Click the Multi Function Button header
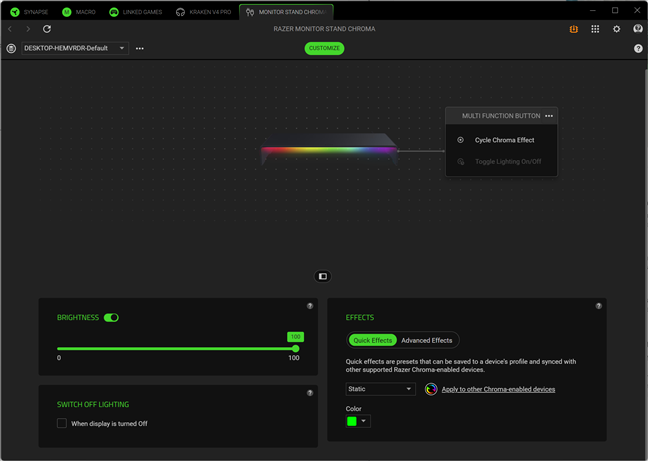This screenshot has width=648, height=461. 501,116
